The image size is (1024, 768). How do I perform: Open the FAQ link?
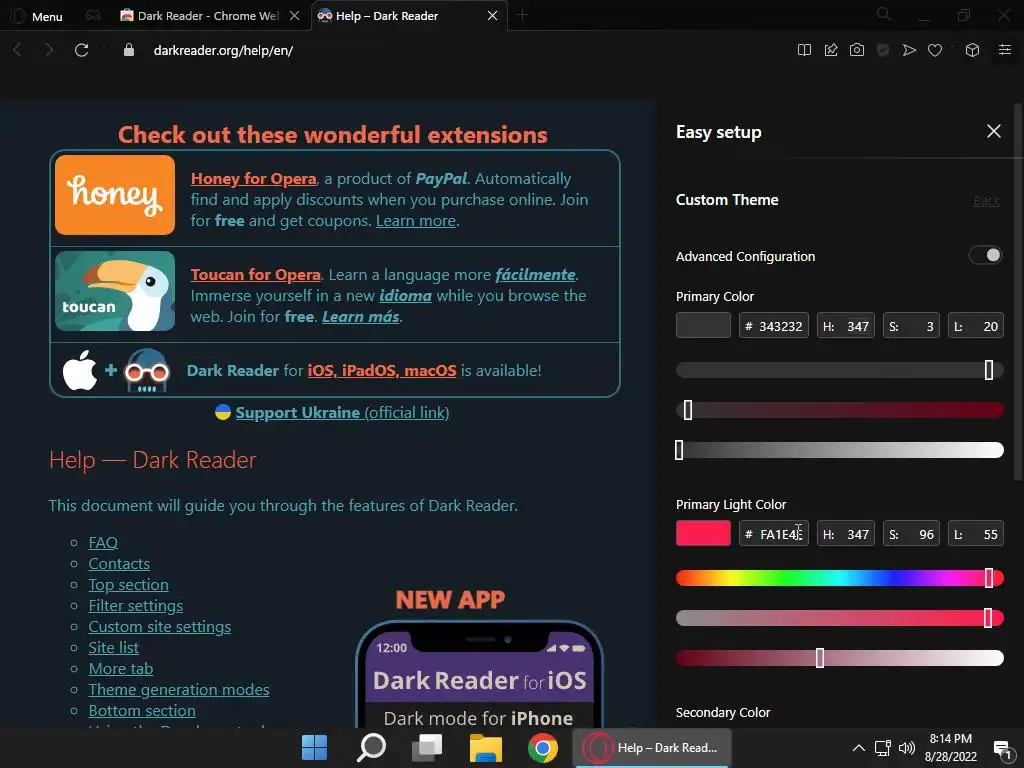[x=103, y=543]
